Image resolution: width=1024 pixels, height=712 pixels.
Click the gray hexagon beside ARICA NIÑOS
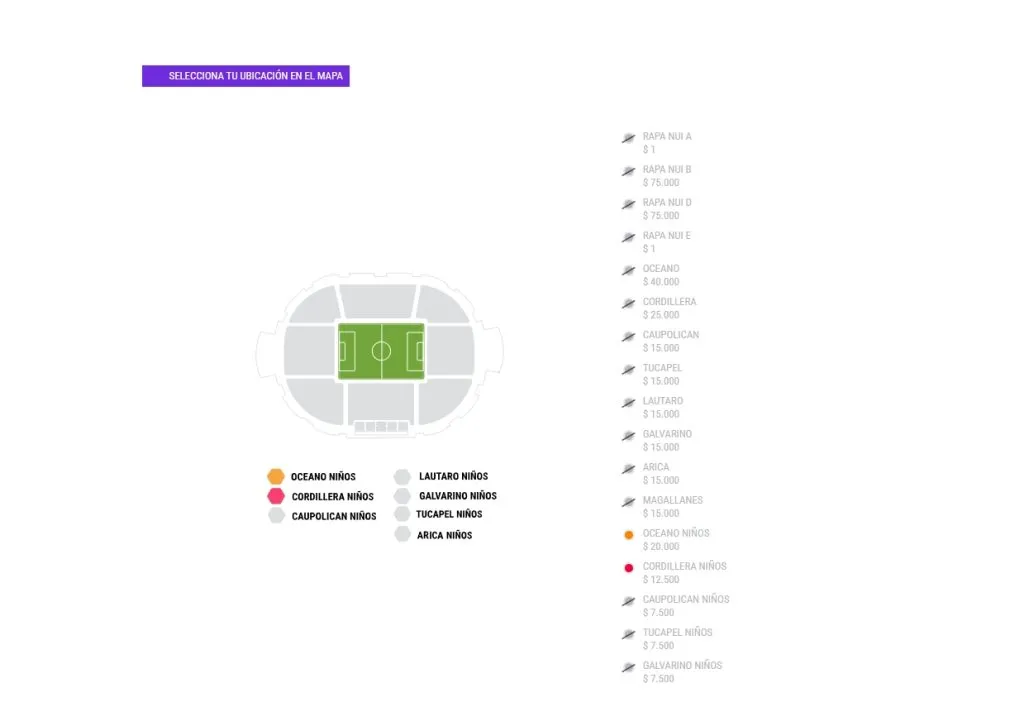click(x=404, y=535)
